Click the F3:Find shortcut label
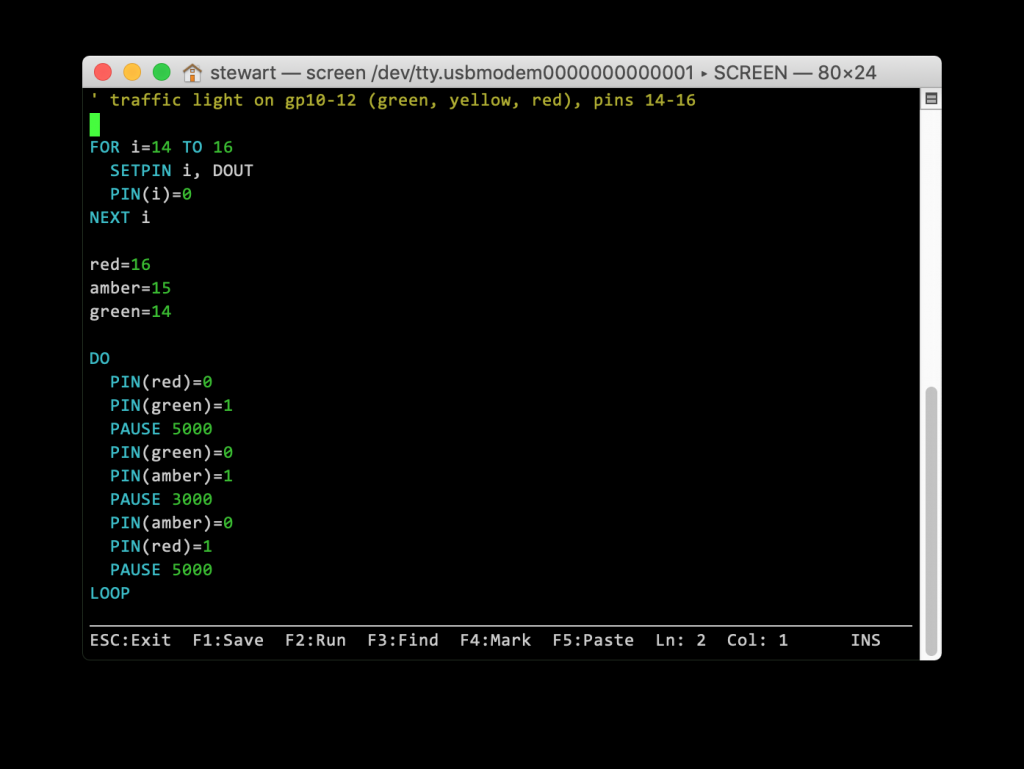The width and height of the screenshot is (1024, 769). tap(402, 640)
